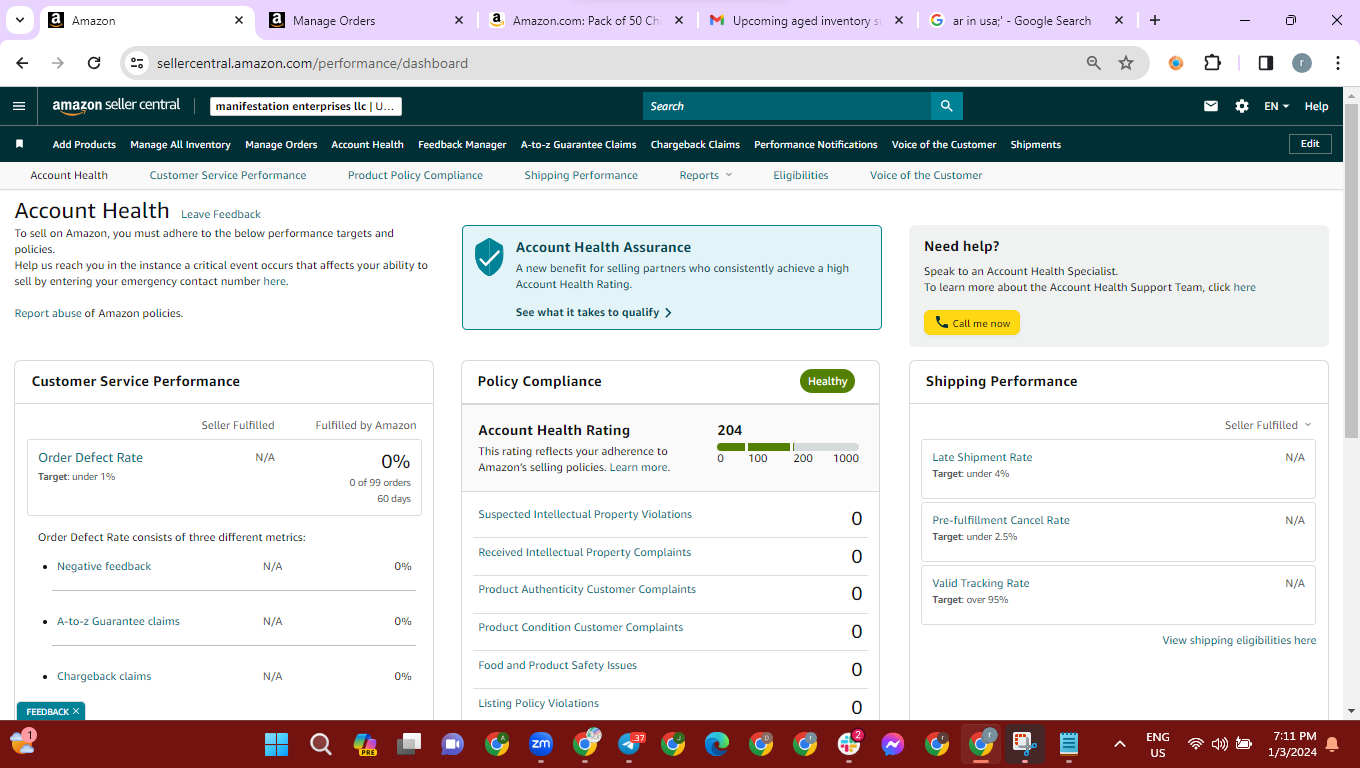Open Voice of the Customer sub-navigation tab
Screen dimensions: 1360x768
point(926,175)
